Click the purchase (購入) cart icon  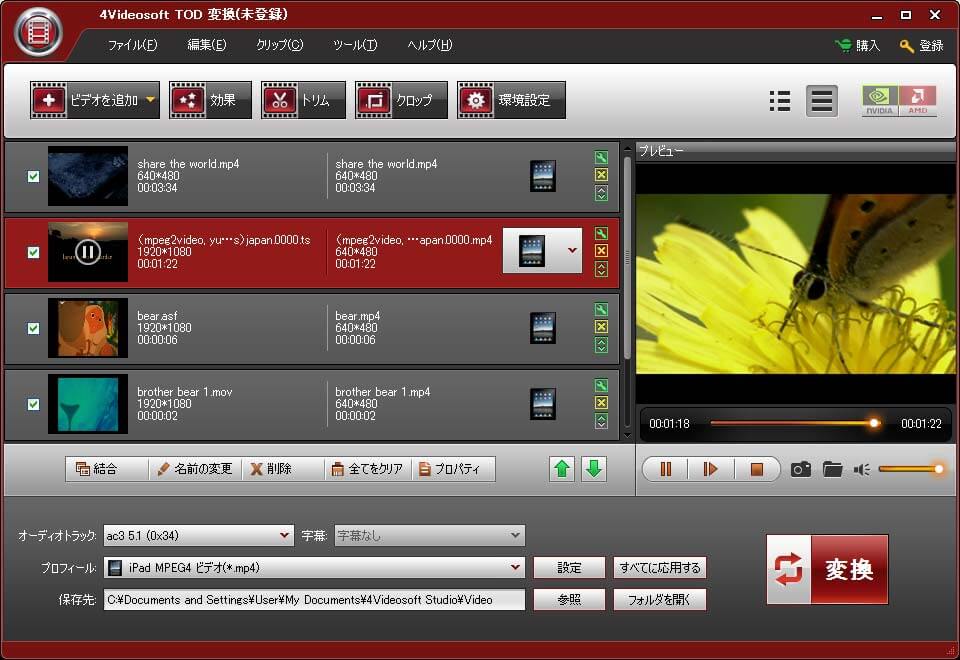(843, 45)
